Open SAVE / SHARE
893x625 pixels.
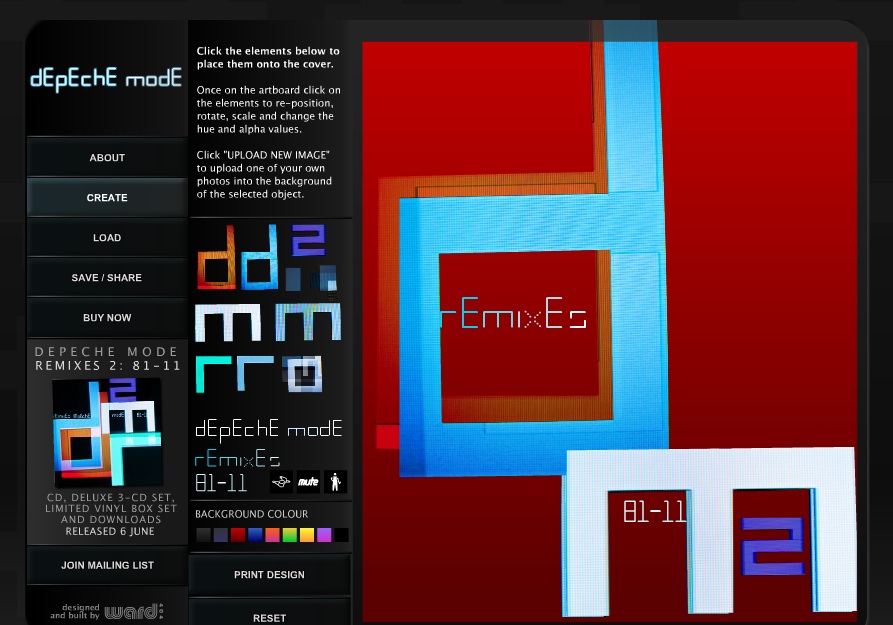tap(107, 277)
